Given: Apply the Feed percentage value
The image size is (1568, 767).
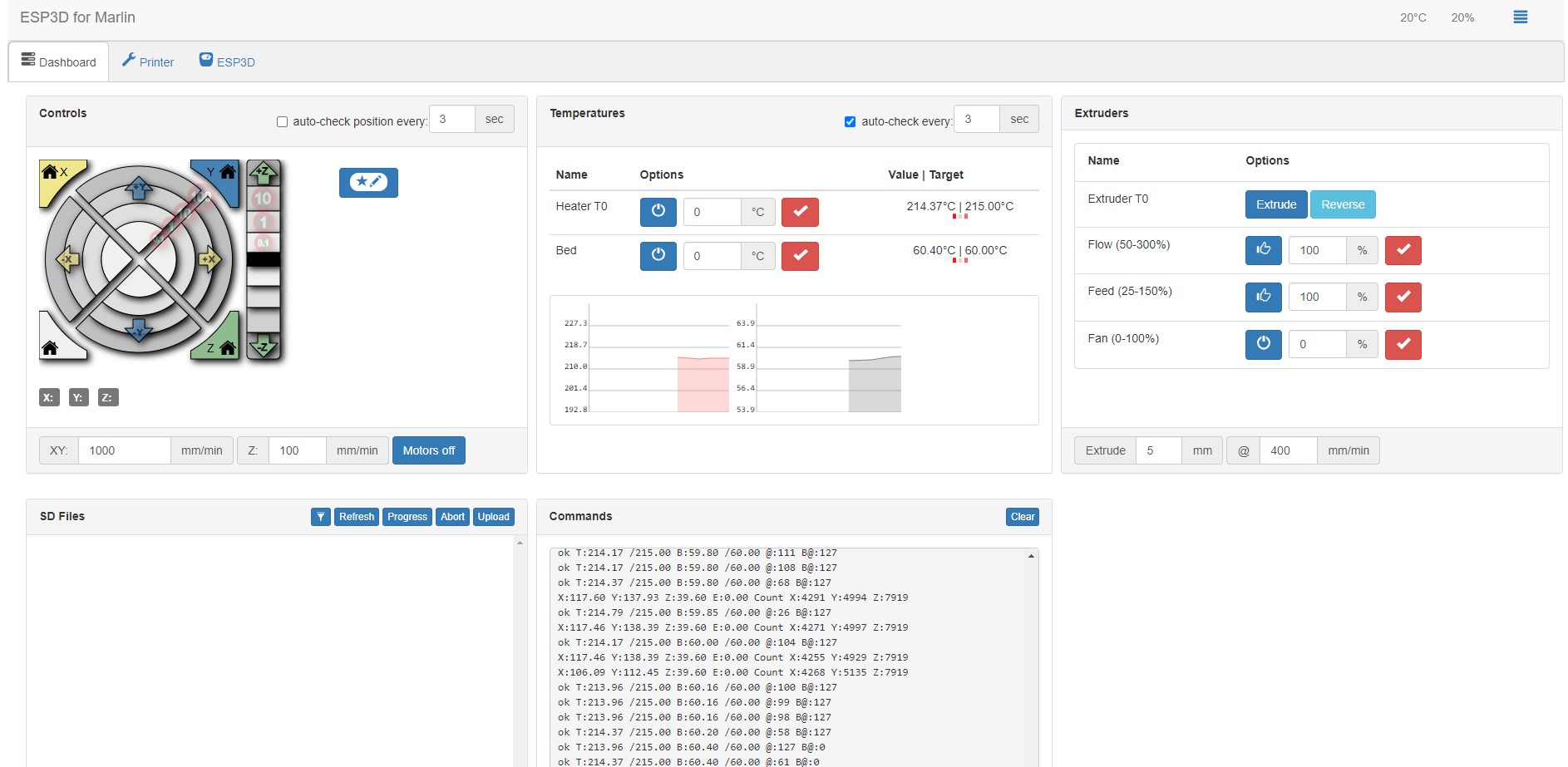Looking at the screenshot, I should coord(1403,297).
